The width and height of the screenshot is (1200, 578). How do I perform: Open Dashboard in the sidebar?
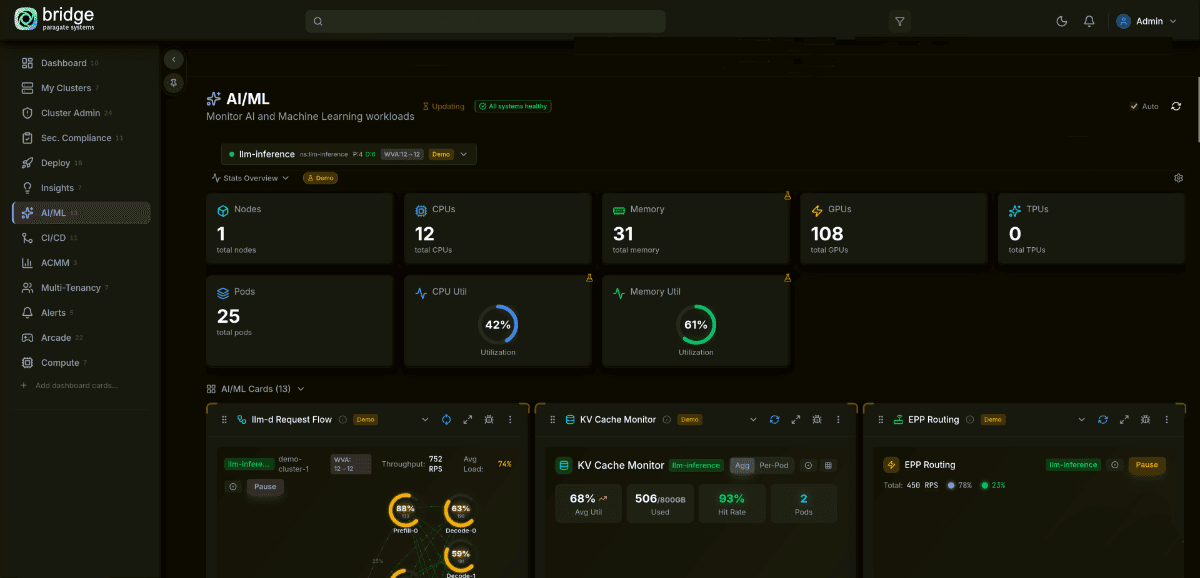(81, 63)
